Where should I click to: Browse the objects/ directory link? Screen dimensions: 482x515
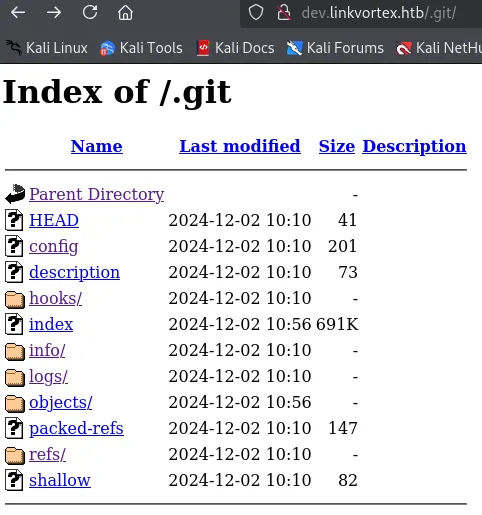coord(60,402)
